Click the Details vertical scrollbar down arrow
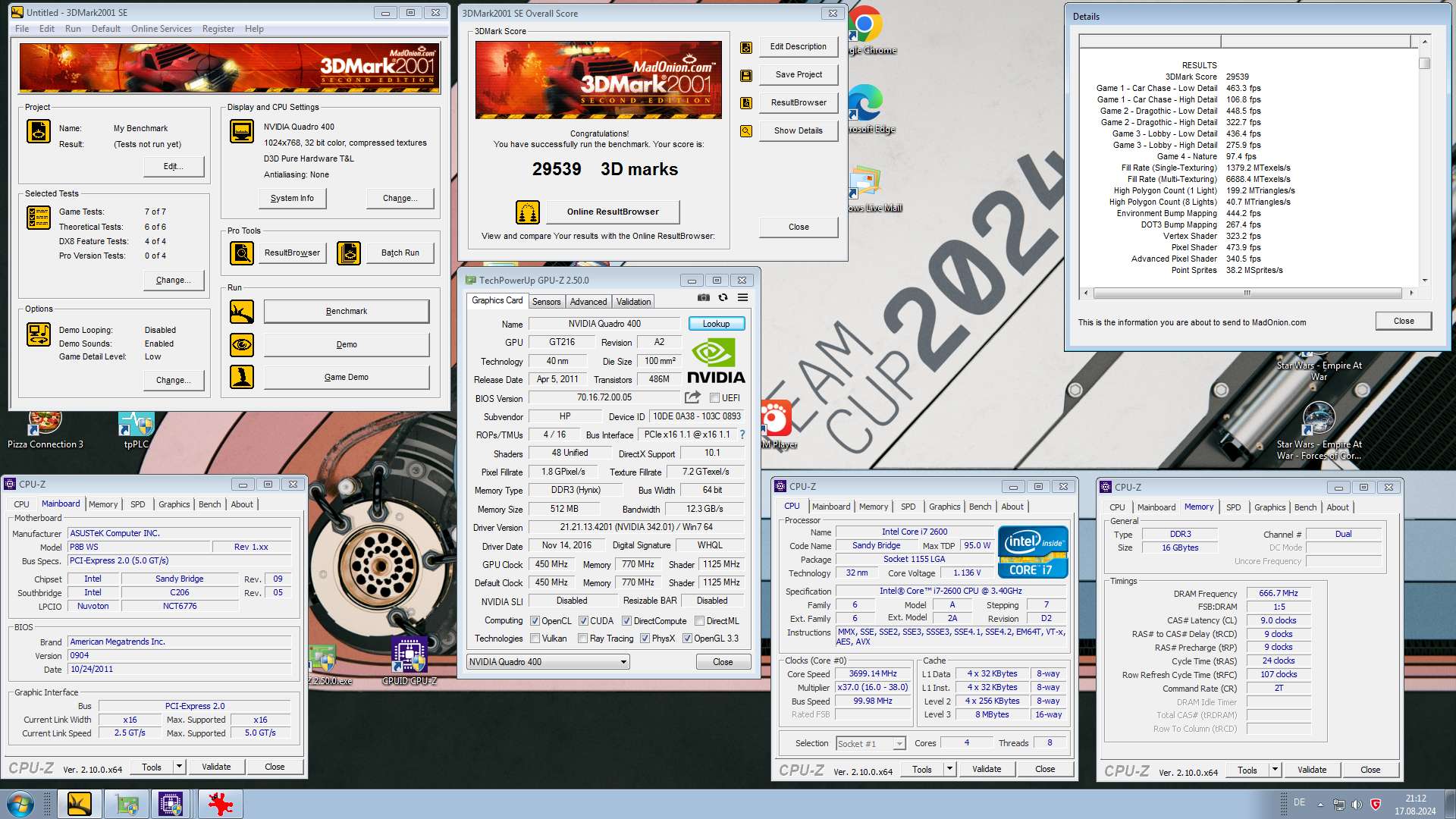Viewport: 1456px width, 819px height. (1425, 281)
